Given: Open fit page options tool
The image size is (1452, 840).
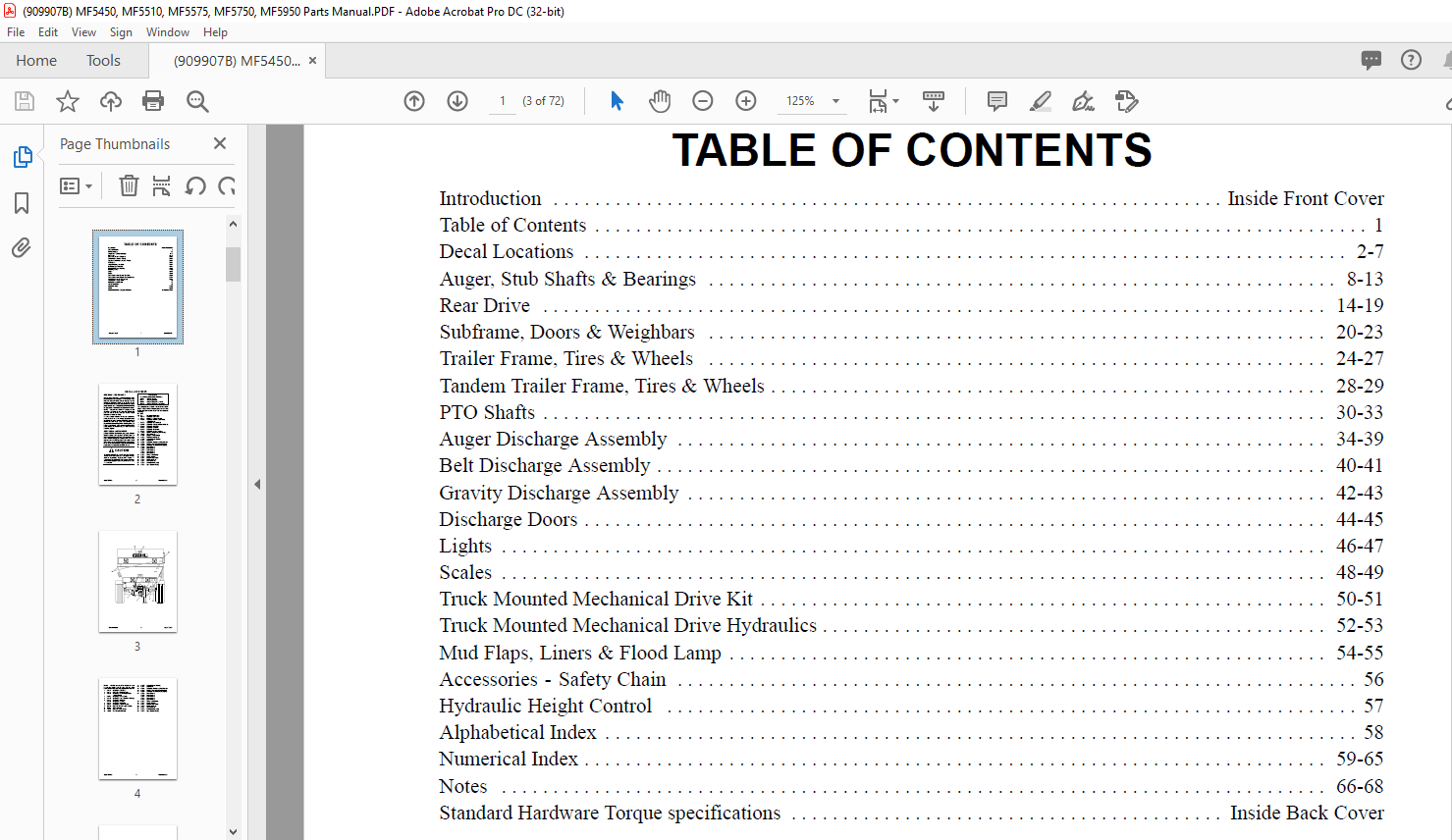Looking at the screenshot, I should [x=878, y=101].
